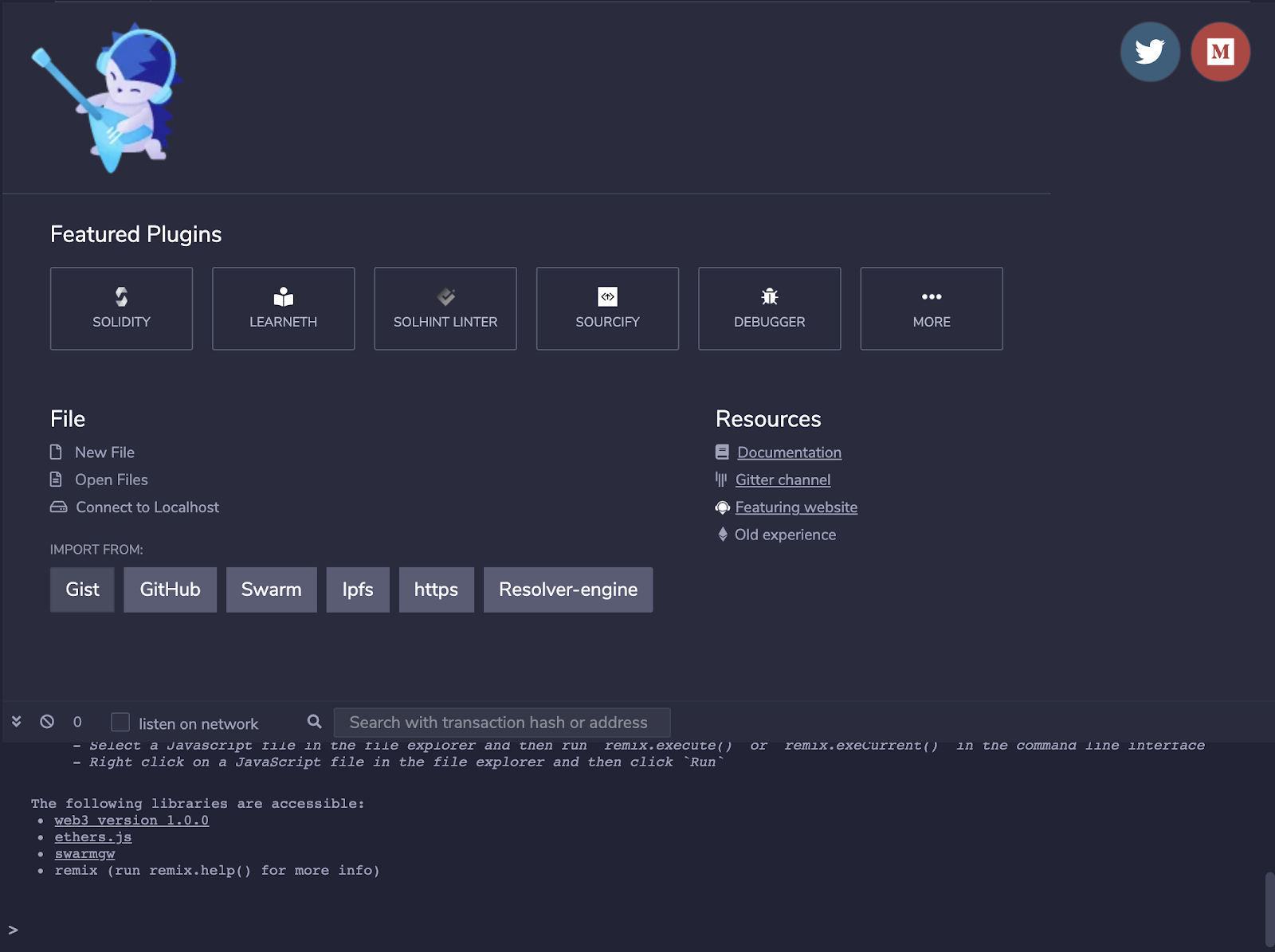Click the Open Files page icon
The width and height of the screenshot is (1275, 952).
[56, 480]
